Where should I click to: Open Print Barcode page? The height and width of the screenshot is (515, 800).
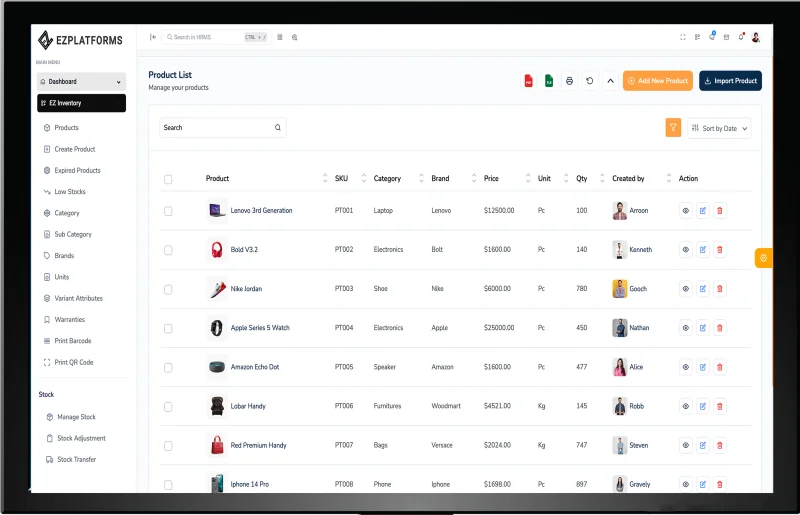tap(67, 341)
